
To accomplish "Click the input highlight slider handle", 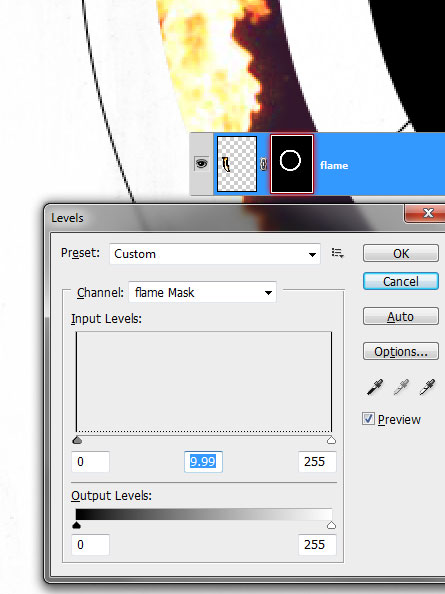I will (x=331, y=440).
